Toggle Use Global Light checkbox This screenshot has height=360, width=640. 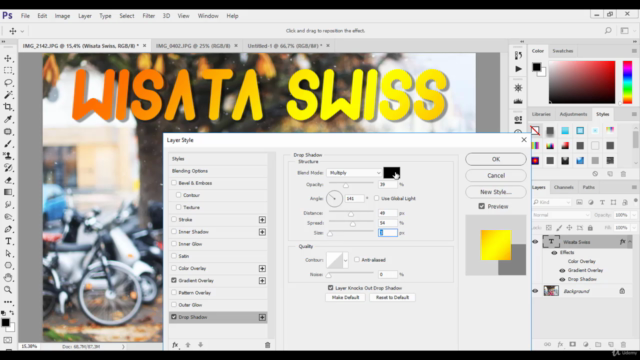(376, 198)
